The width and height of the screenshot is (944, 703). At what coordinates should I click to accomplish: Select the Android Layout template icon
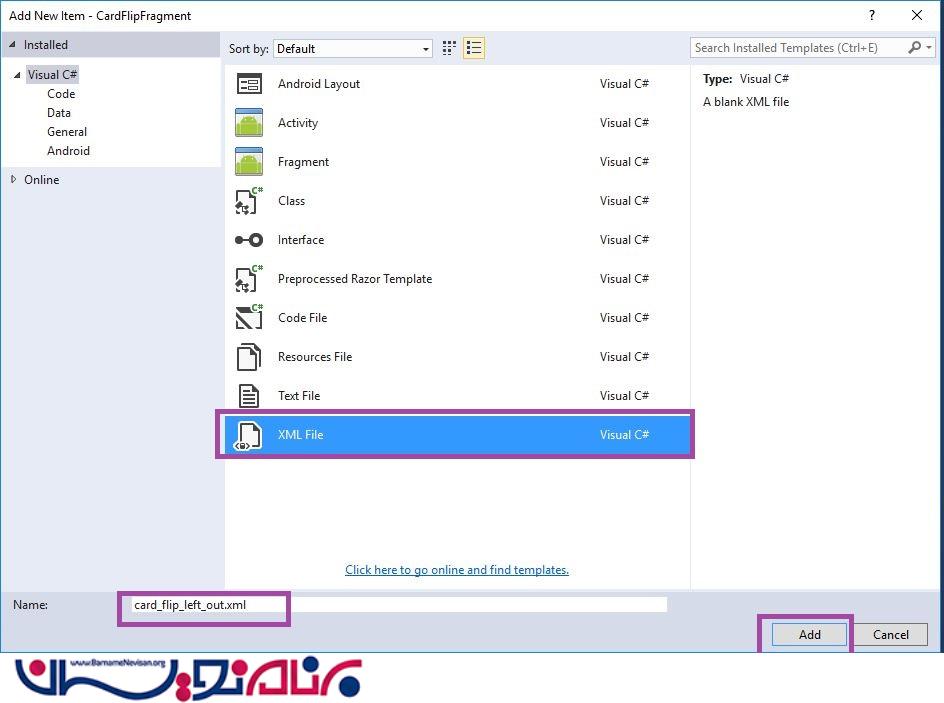pos(249,84)
